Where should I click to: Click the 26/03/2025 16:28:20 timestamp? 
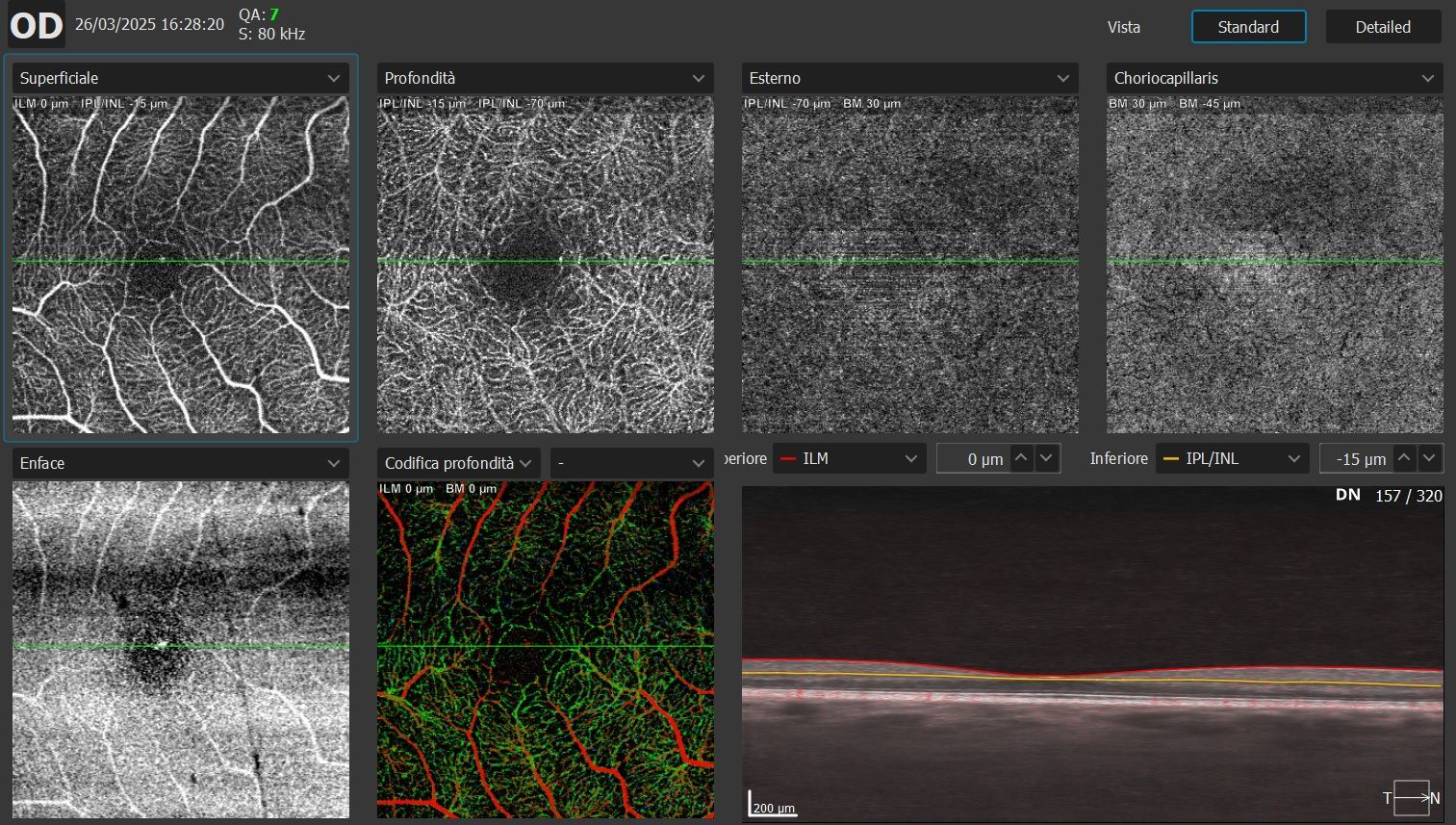tap(149, 24)
